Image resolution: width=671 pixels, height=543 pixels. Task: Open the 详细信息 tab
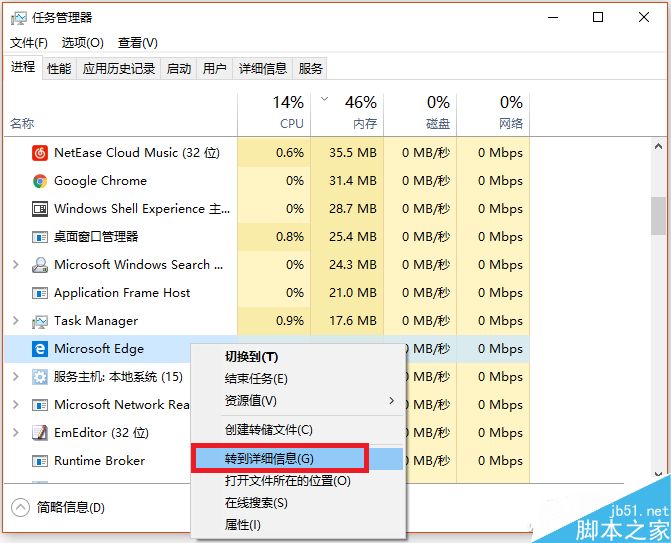click(263, 68)
